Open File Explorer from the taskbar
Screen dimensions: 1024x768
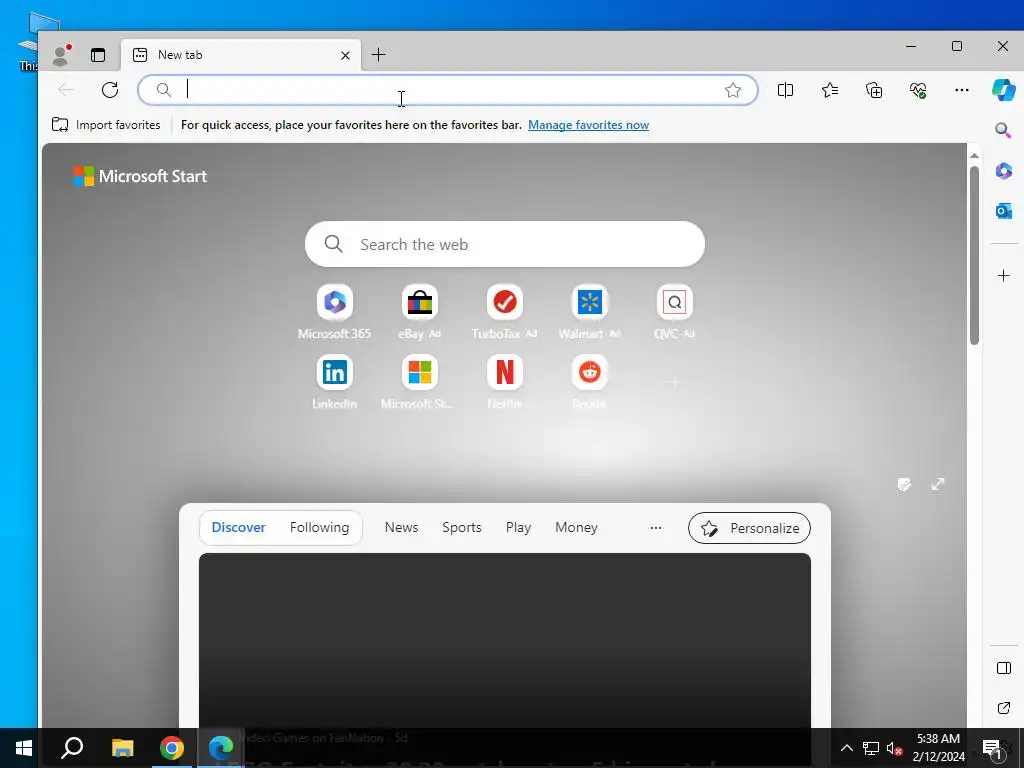tap(122, 748)
